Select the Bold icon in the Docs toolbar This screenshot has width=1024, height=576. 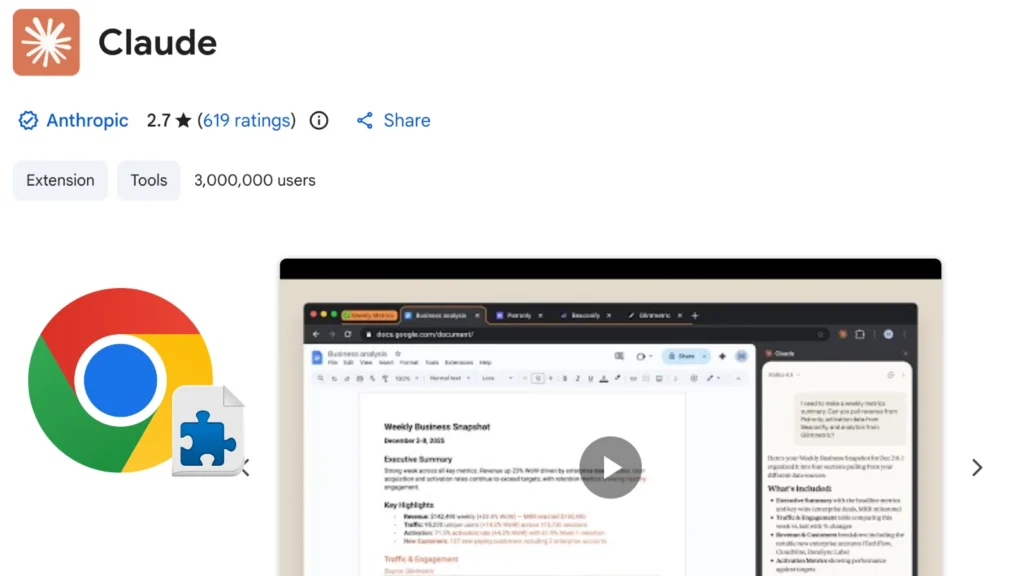coord(565,378)
